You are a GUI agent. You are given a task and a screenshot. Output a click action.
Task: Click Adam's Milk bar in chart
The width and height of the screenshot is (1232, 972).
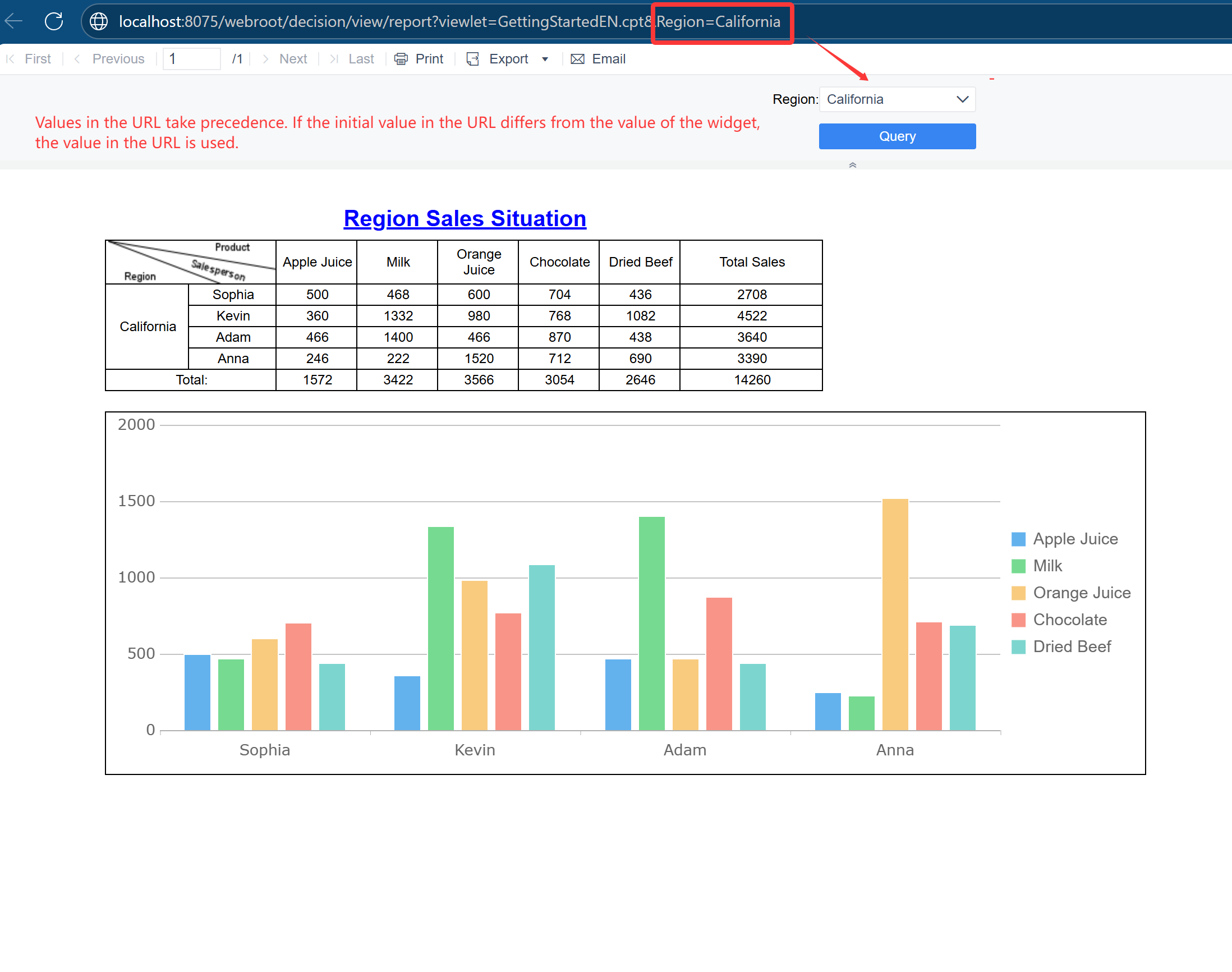pyautogui.click(x=651, y=623)
